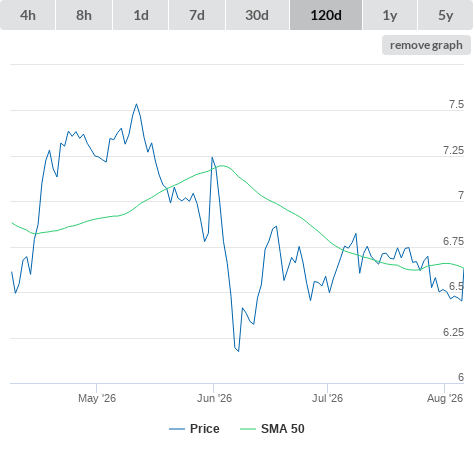Click the May '26 axis marker
Image resolution: width=474 pixels, height=455 pixels.
pos(97,398)
